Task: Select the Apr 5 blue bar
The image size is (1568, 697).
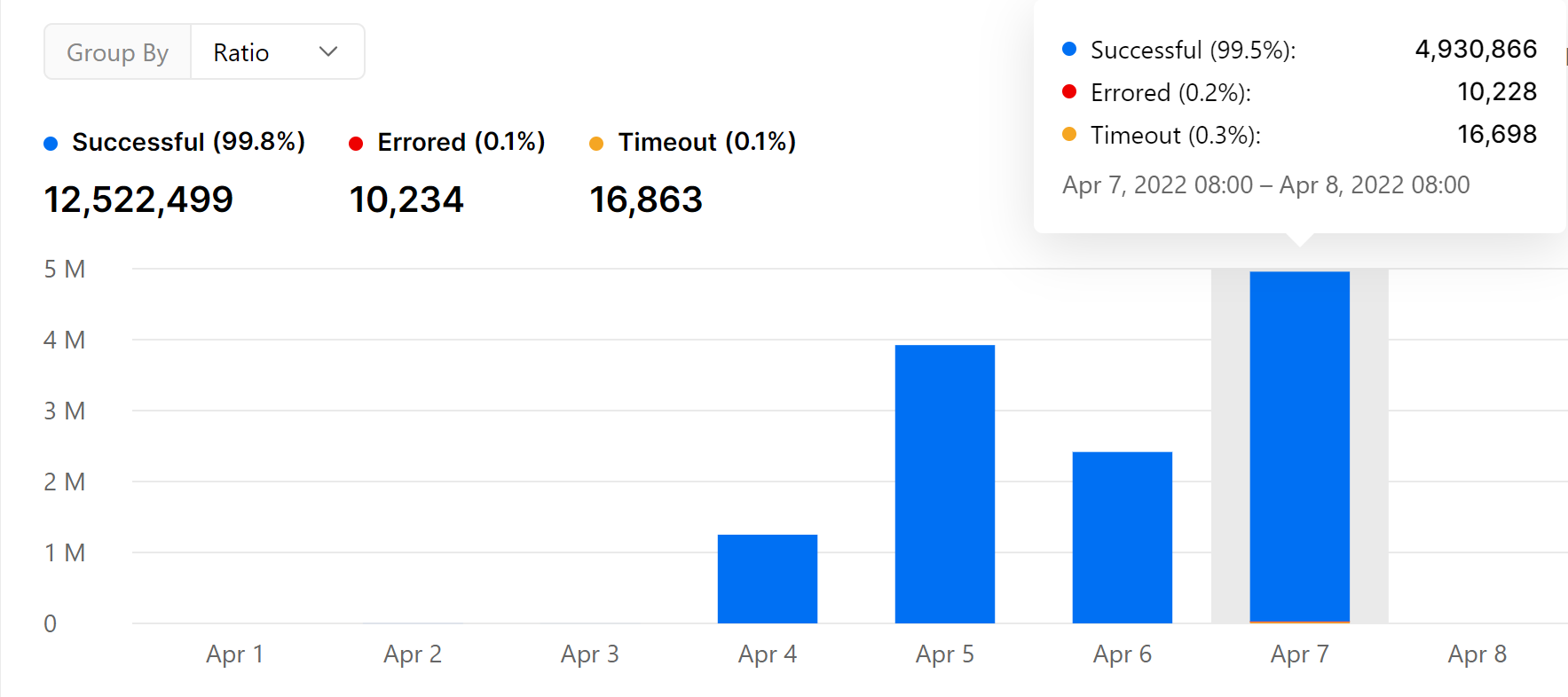Action: pos(945,484)
